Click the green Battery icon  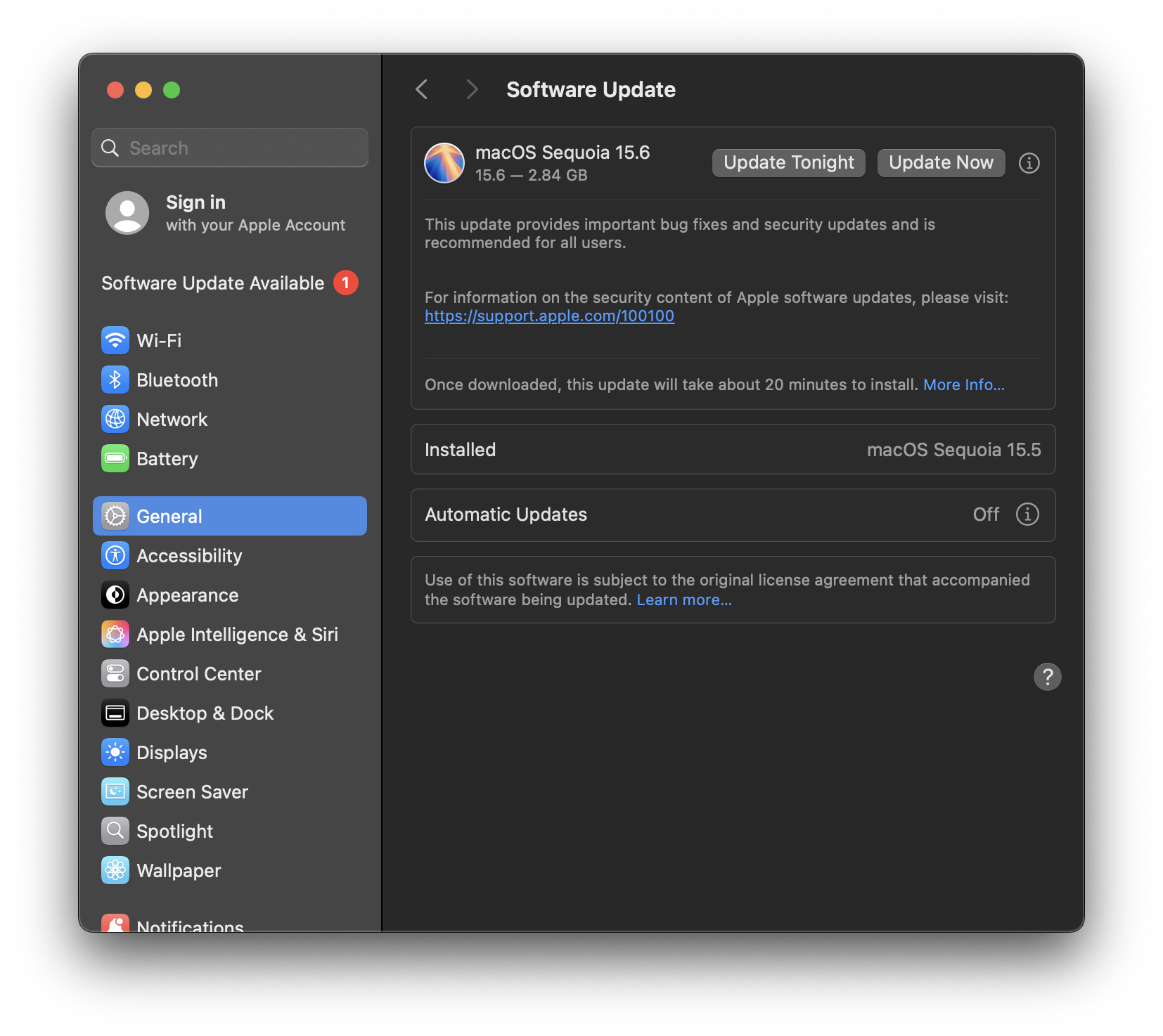click(x=115, y=459)
